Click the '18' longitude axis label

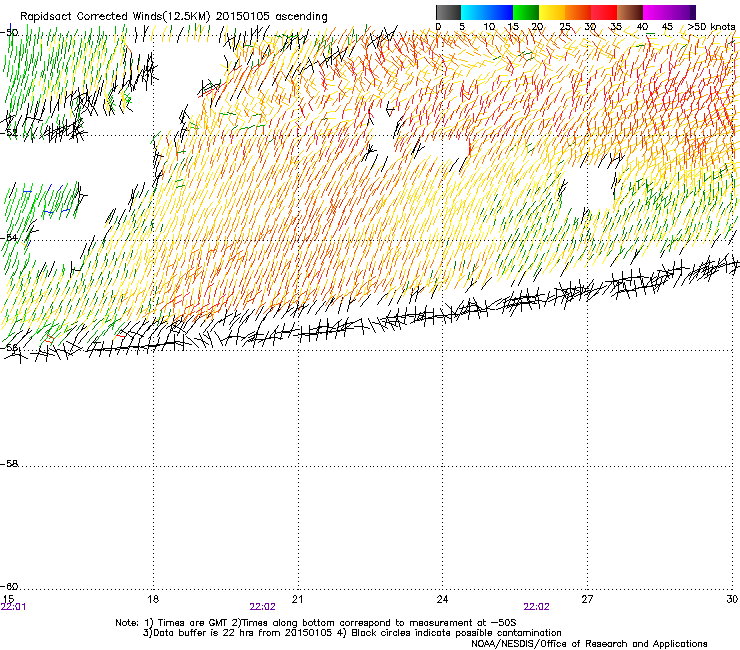pyautogui.click(x=153, y=599)
